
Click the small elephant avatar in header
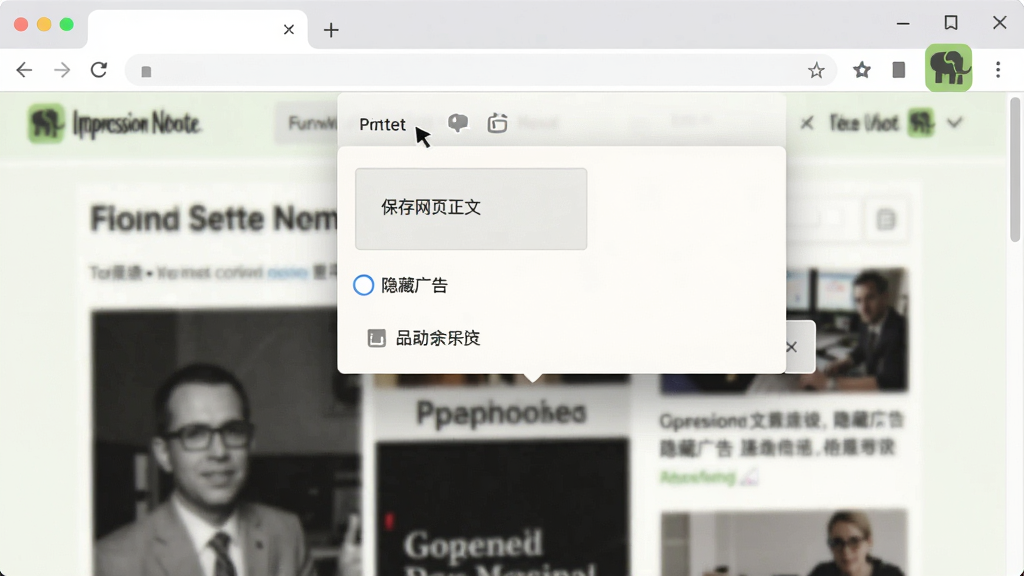(x=921, y=123)
